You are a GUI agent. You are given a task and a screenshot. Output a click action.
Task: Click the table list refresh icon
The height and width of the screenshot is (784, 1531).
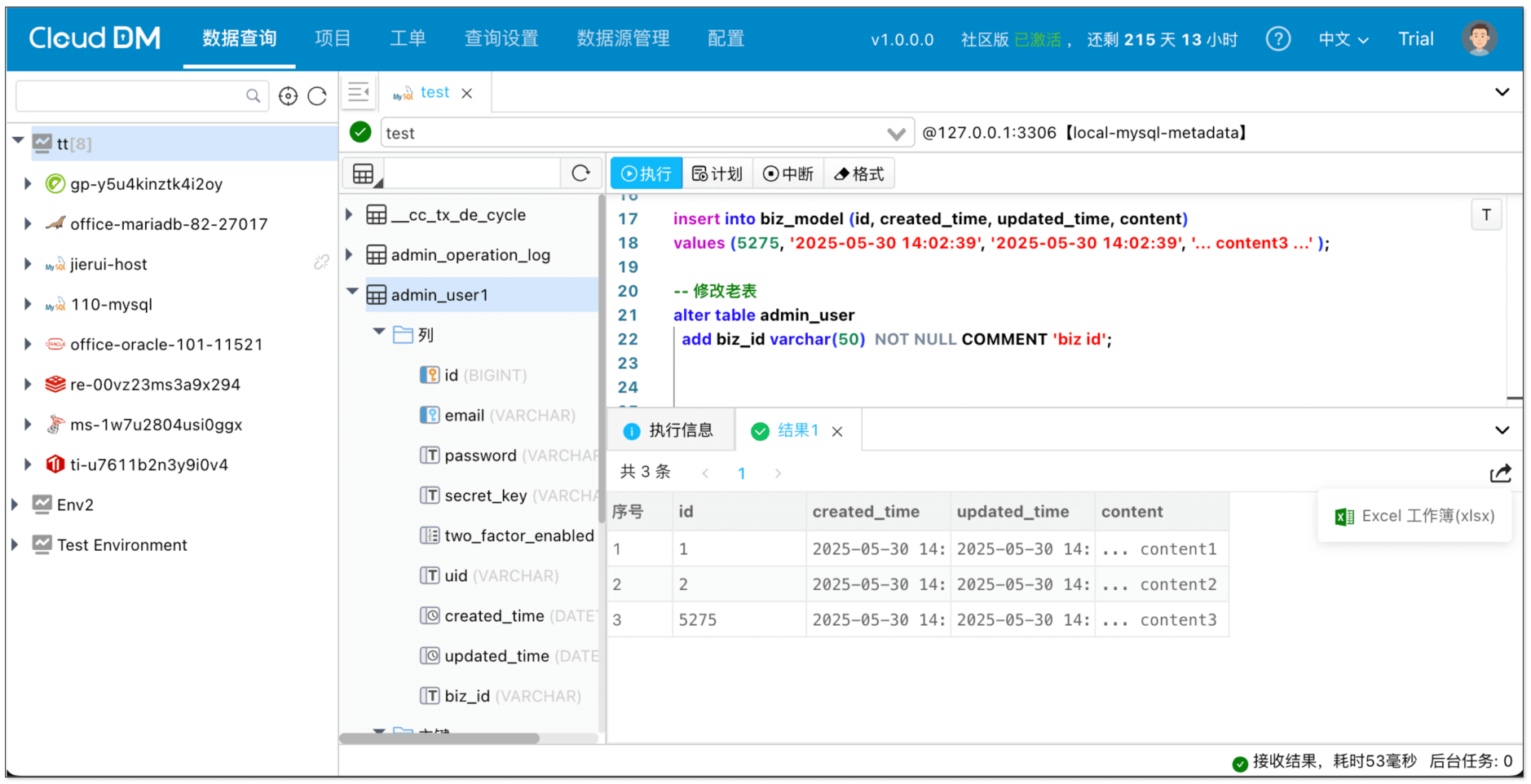tap(580, 174)
